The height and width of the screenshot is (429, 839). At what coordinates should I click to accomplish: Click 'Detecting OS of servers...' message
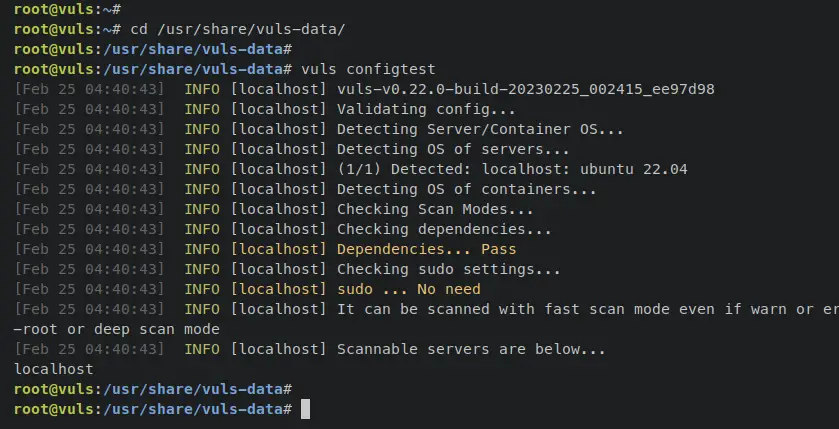(x=453, y=149)
